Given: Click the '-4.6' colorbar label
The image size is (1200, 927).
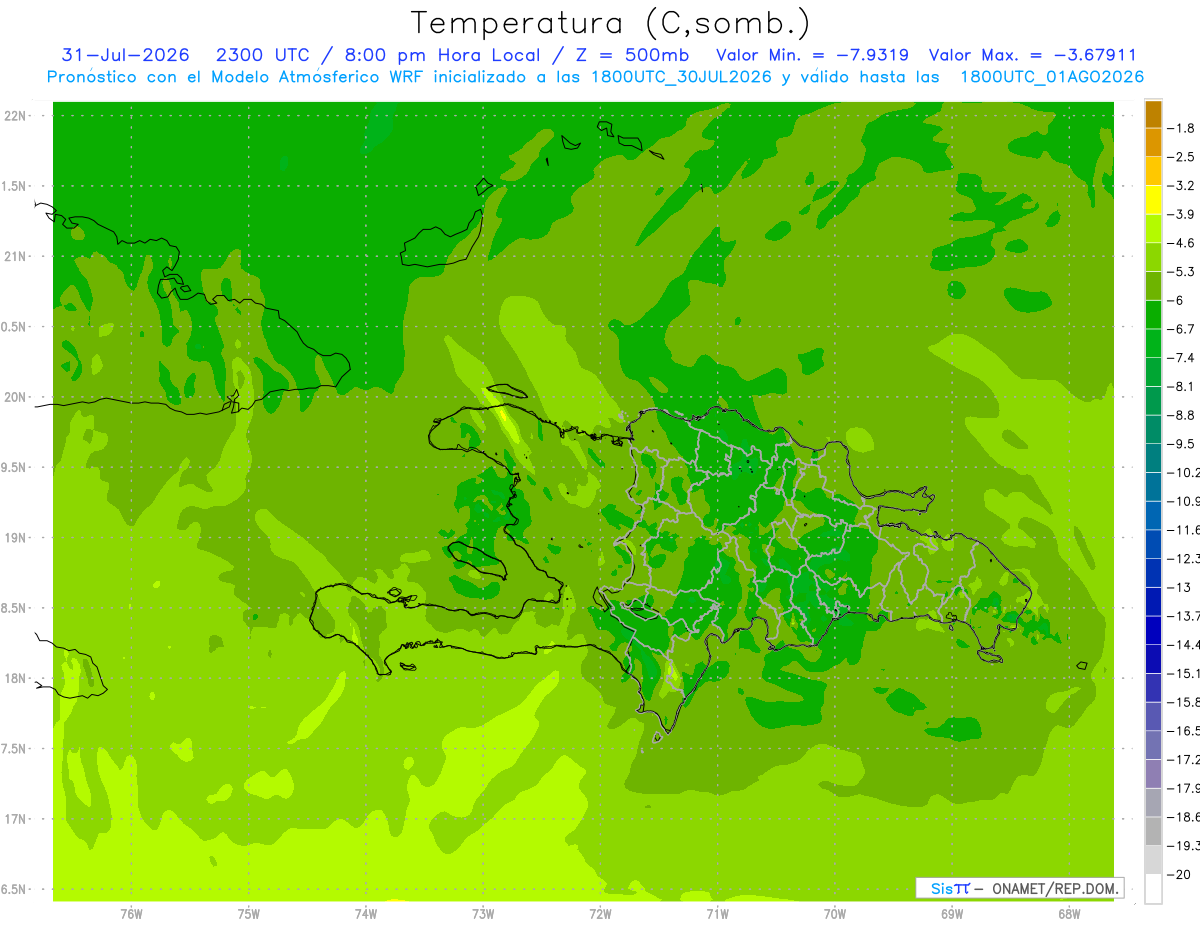Looking at the screenshot, I should tap(1181, 243).
